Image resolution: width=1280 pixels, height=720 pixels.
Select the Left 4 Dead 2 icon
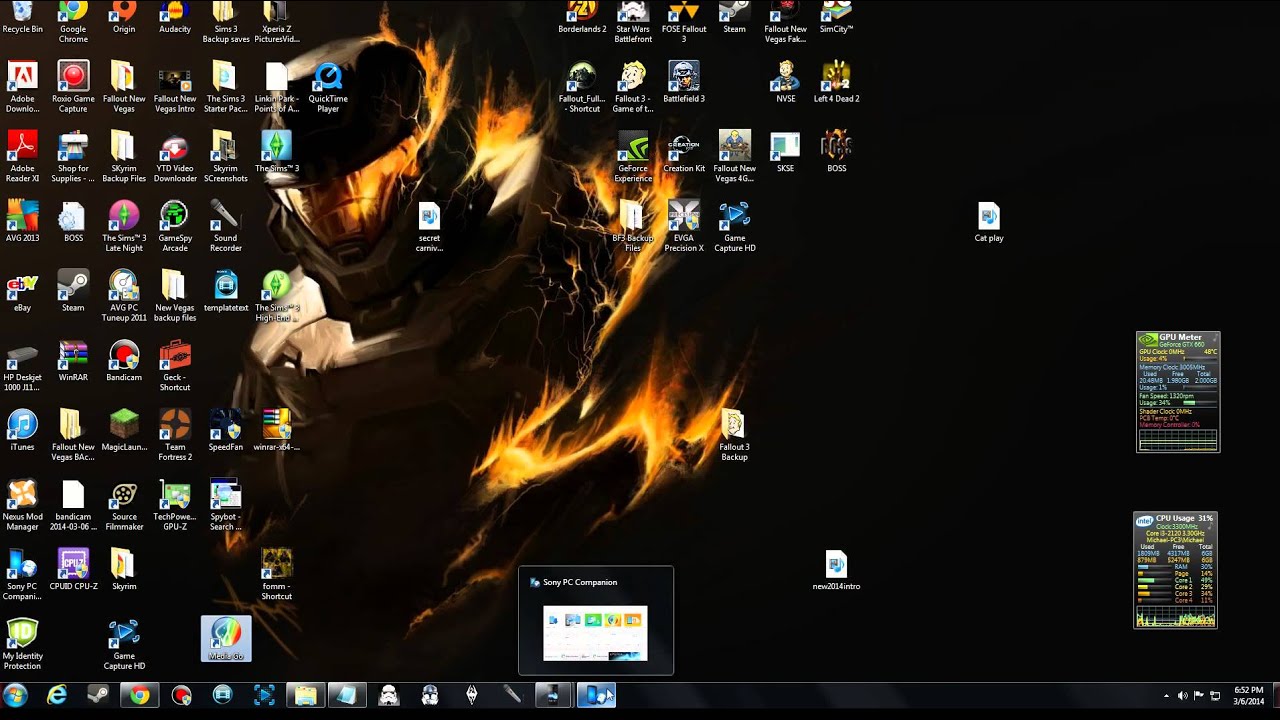click(x=836, y=82)
